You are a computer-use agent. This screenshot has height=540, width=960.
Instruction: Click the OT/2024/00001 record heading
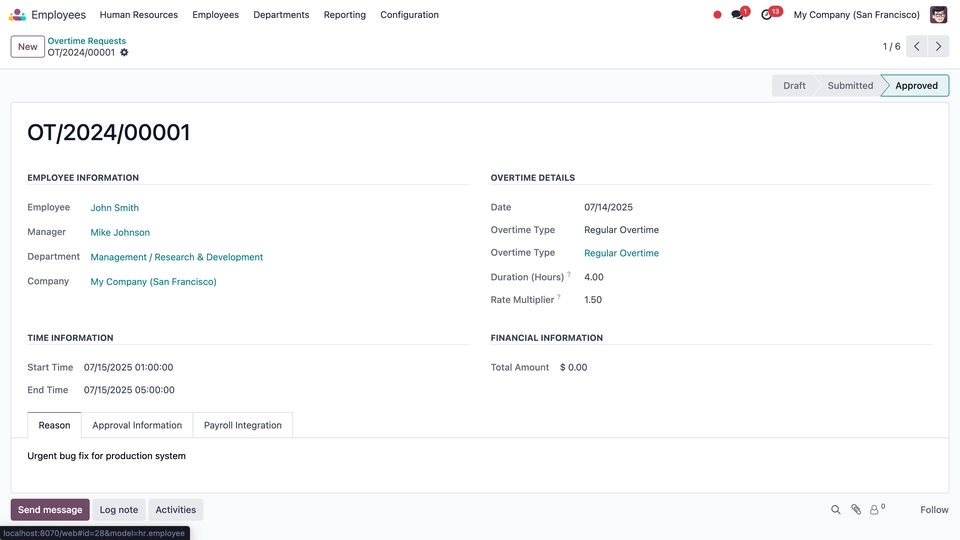tap(109, 132)
